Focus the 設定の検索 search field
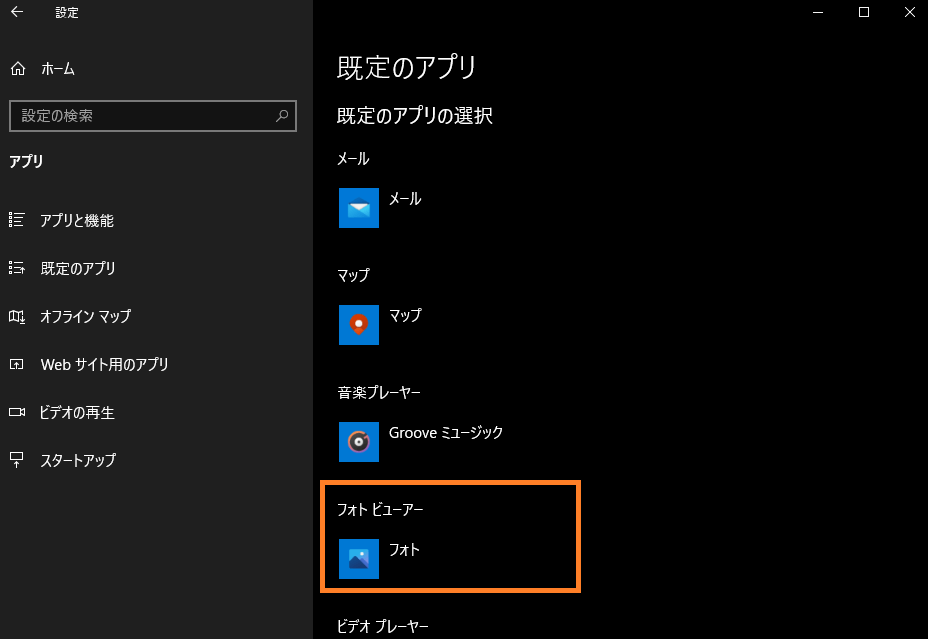The height and width of the screenshot is (639, 928). [153, 116]
